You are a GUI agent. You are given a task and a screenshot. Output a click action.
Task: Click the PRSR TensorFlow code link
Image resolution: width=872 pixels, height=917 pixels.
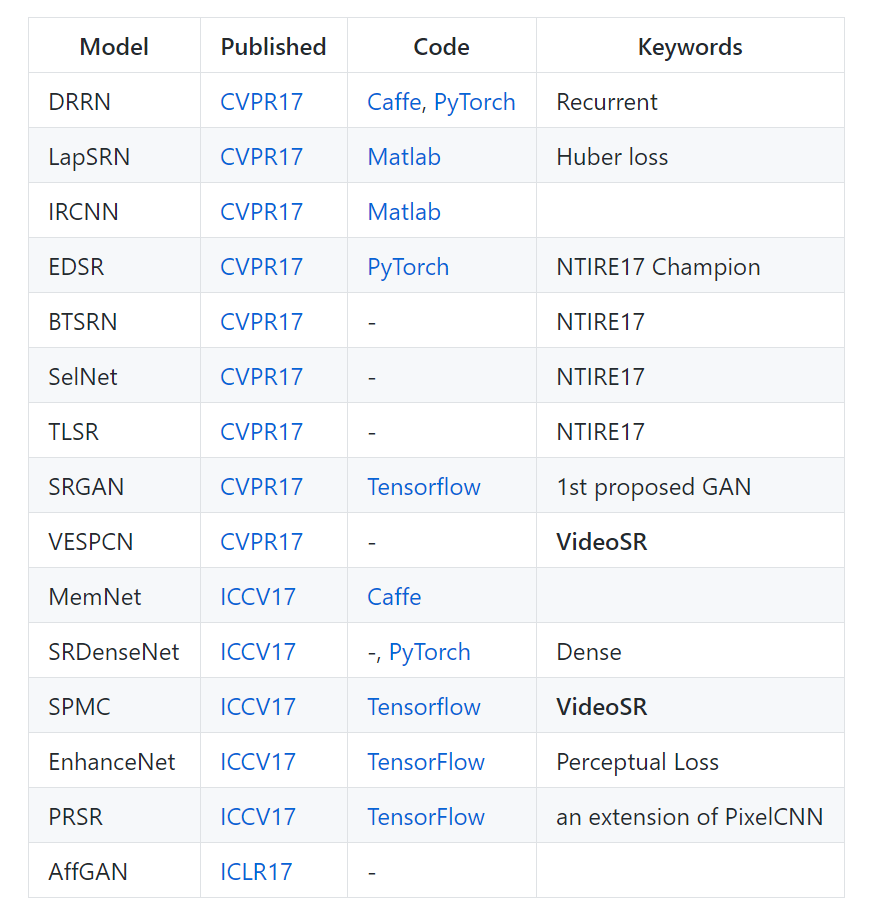coord(425,817)
